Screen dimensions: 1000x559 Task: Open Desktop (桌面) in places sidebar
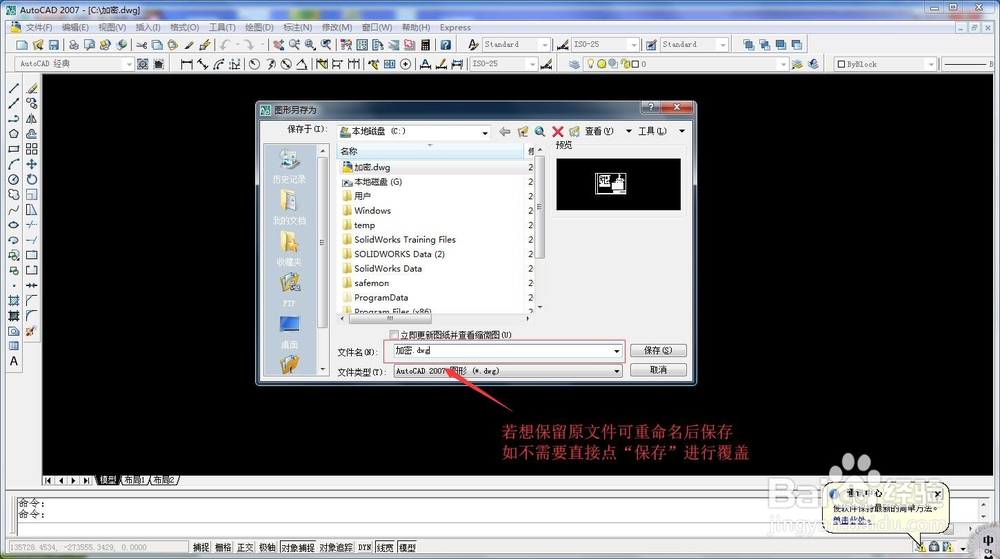pyautogui.click(x=289, y=333)
